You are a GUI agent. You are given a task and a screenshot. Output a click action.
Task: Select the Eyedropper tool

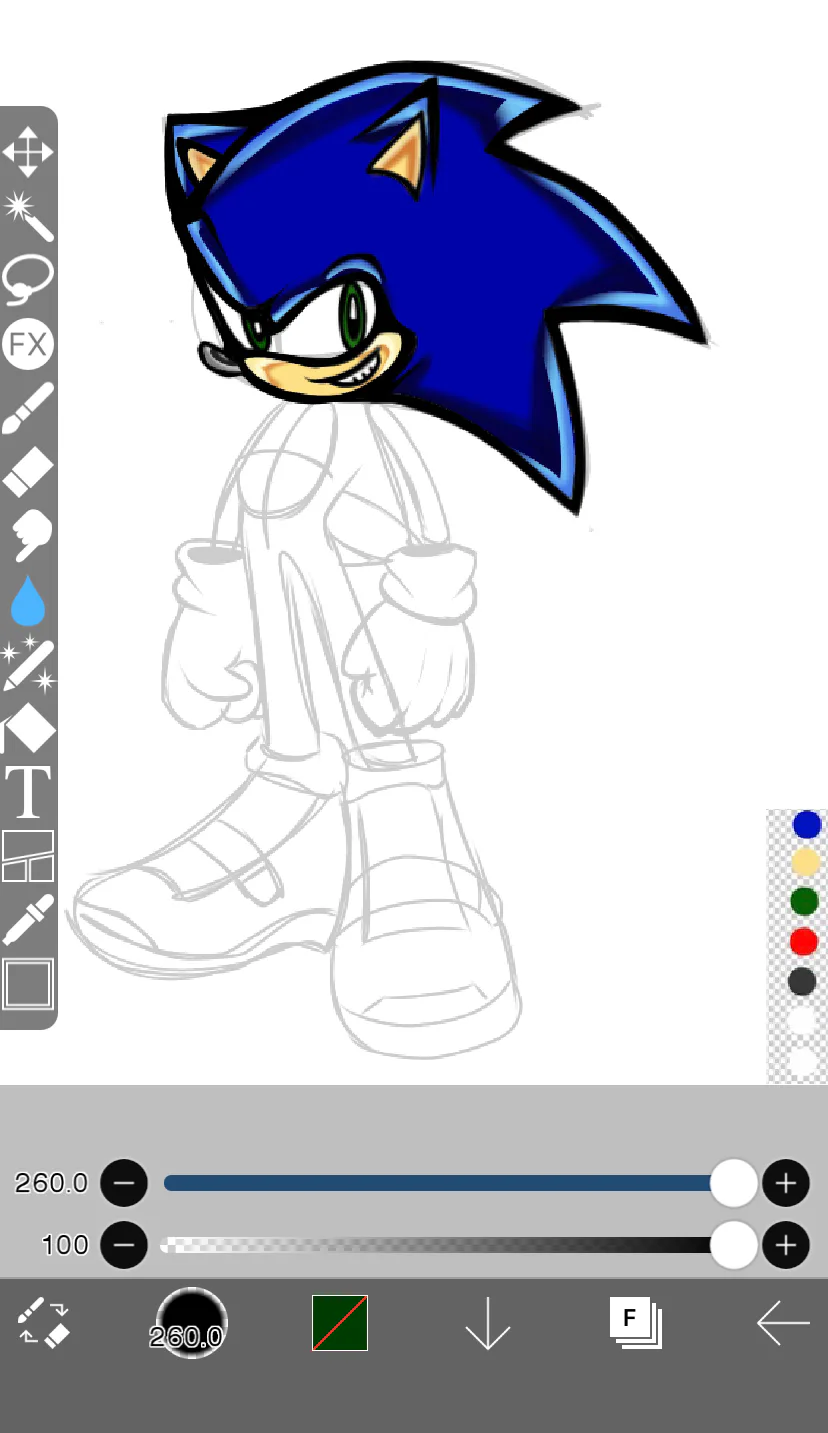point(28,920)
